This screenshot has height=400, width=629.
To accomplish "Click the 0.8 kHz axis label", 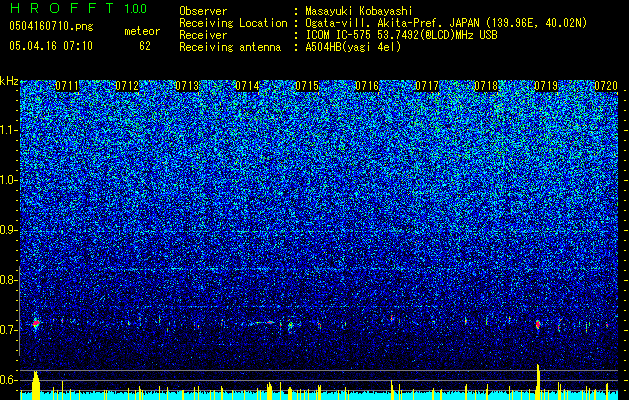I will 9,280.
